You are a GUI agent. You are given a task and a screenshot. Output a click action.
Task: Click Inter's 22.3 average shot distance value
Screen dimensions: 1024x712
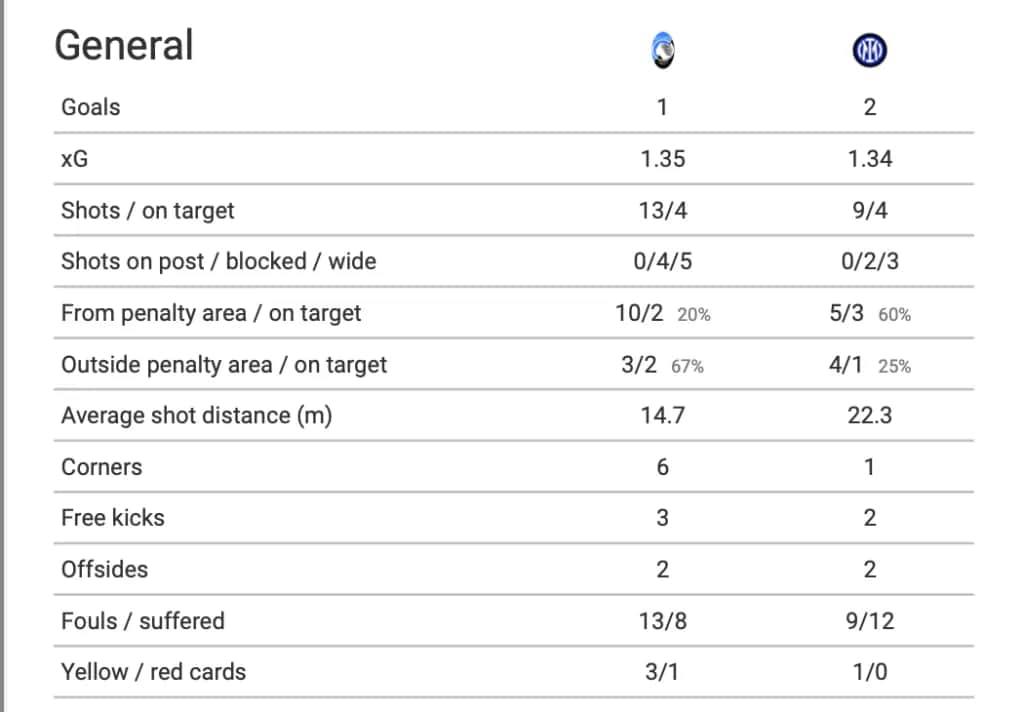(869, 416)
